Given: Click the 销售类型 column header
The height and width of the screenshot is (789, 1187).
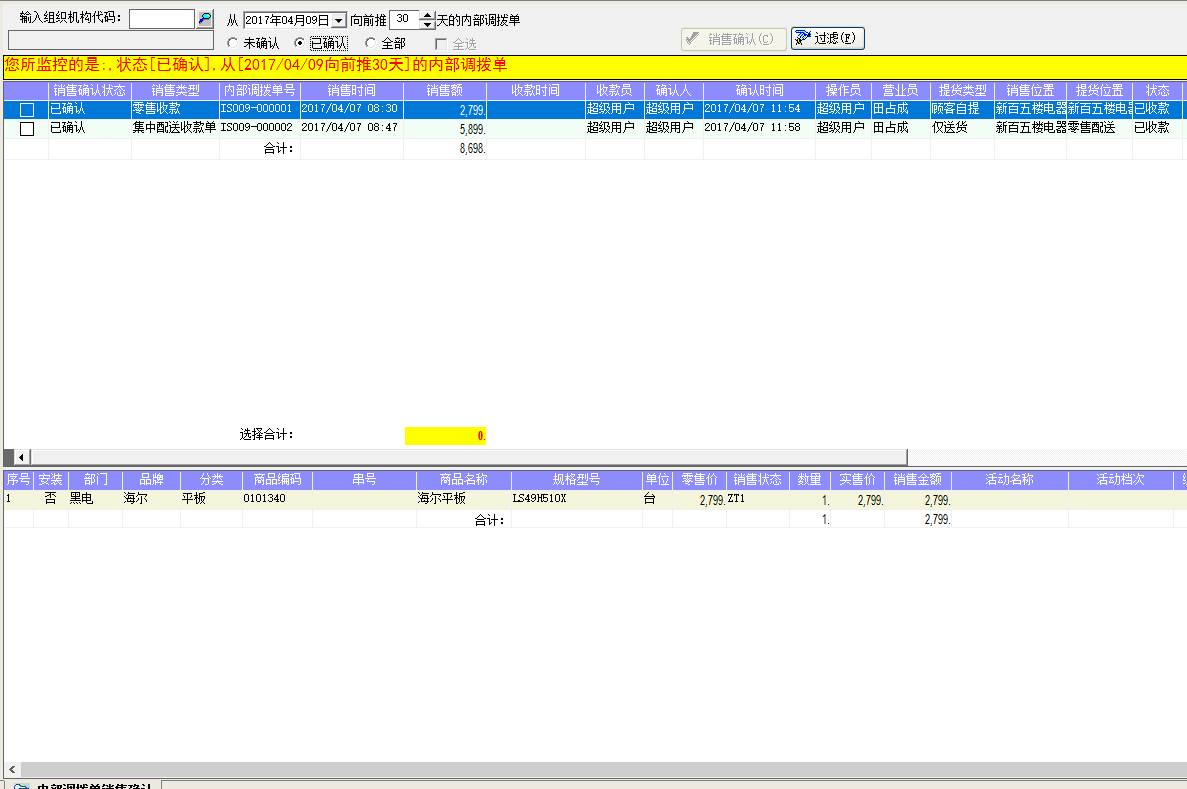Looking at the screenshot, I should [x=175, y=90].
